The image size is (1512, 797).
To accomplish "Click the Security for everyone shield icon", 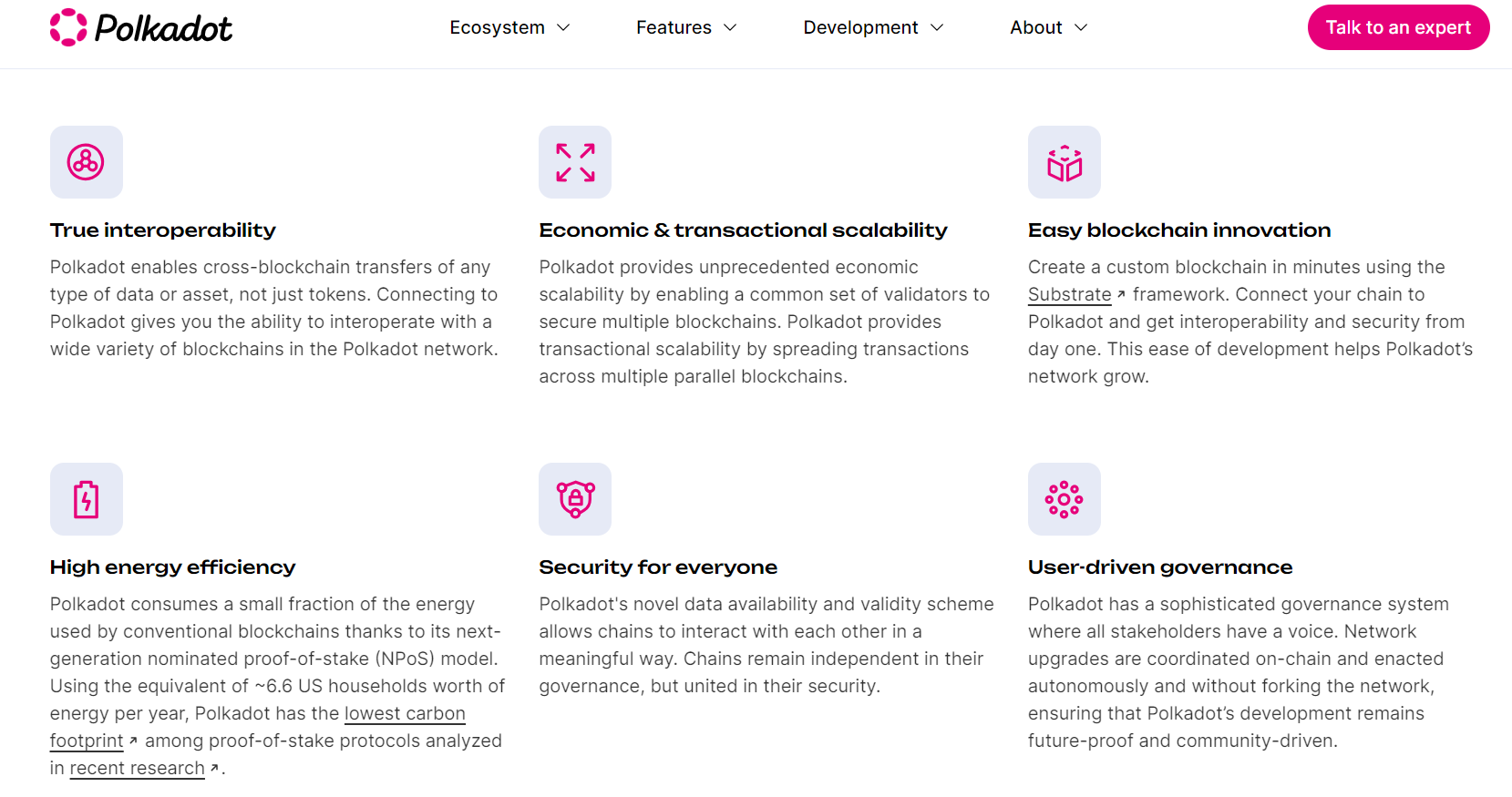I will click(575, 499).
